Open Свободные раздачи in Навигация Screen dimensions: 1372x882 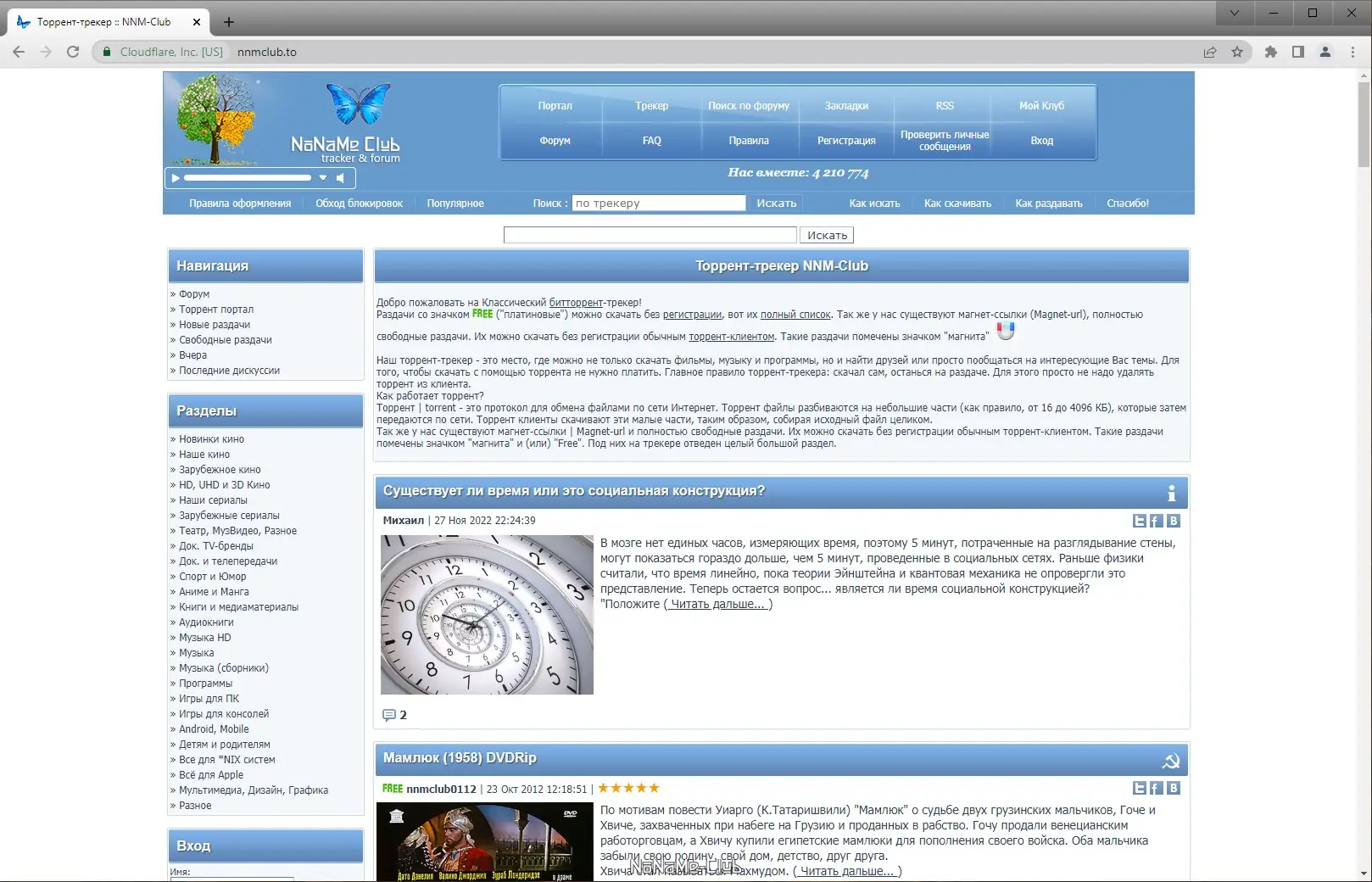click(226, 340)
